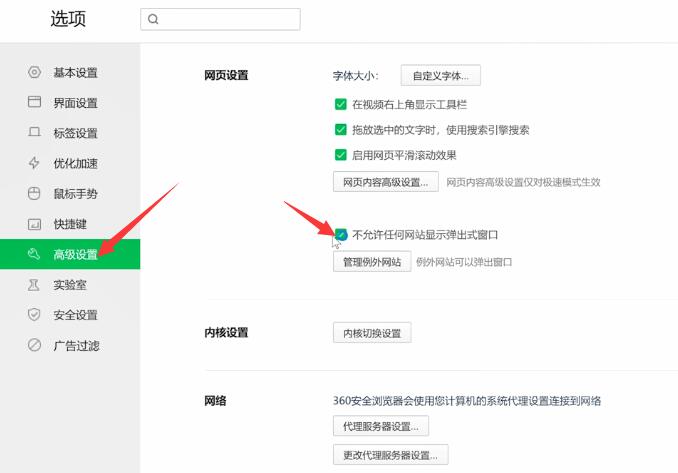
Task: Click the 标签设置 tab icon
Action: [34, 132]
